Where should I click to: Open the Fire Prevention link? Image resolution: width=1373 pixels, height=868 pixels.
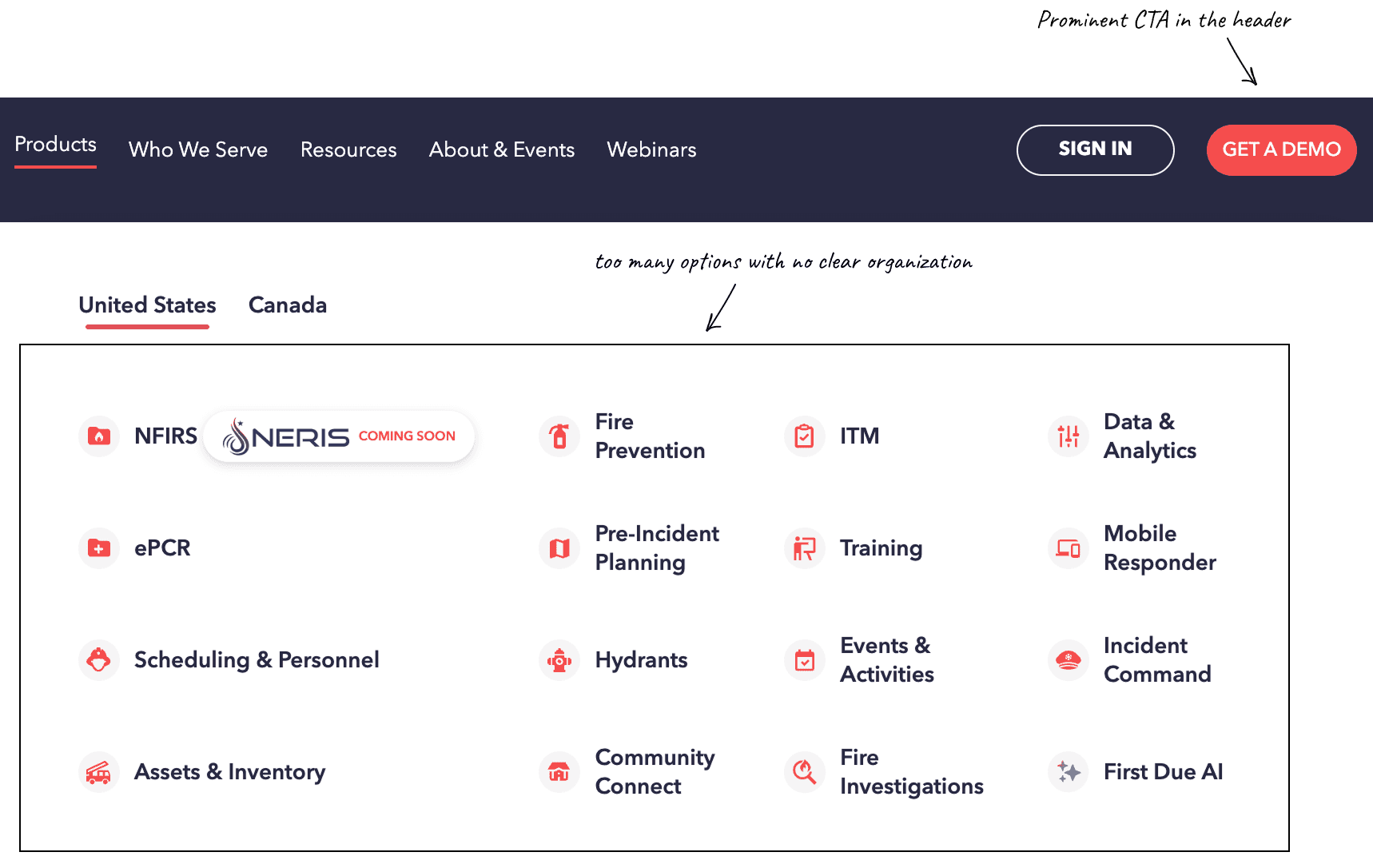tap(651, 436)
